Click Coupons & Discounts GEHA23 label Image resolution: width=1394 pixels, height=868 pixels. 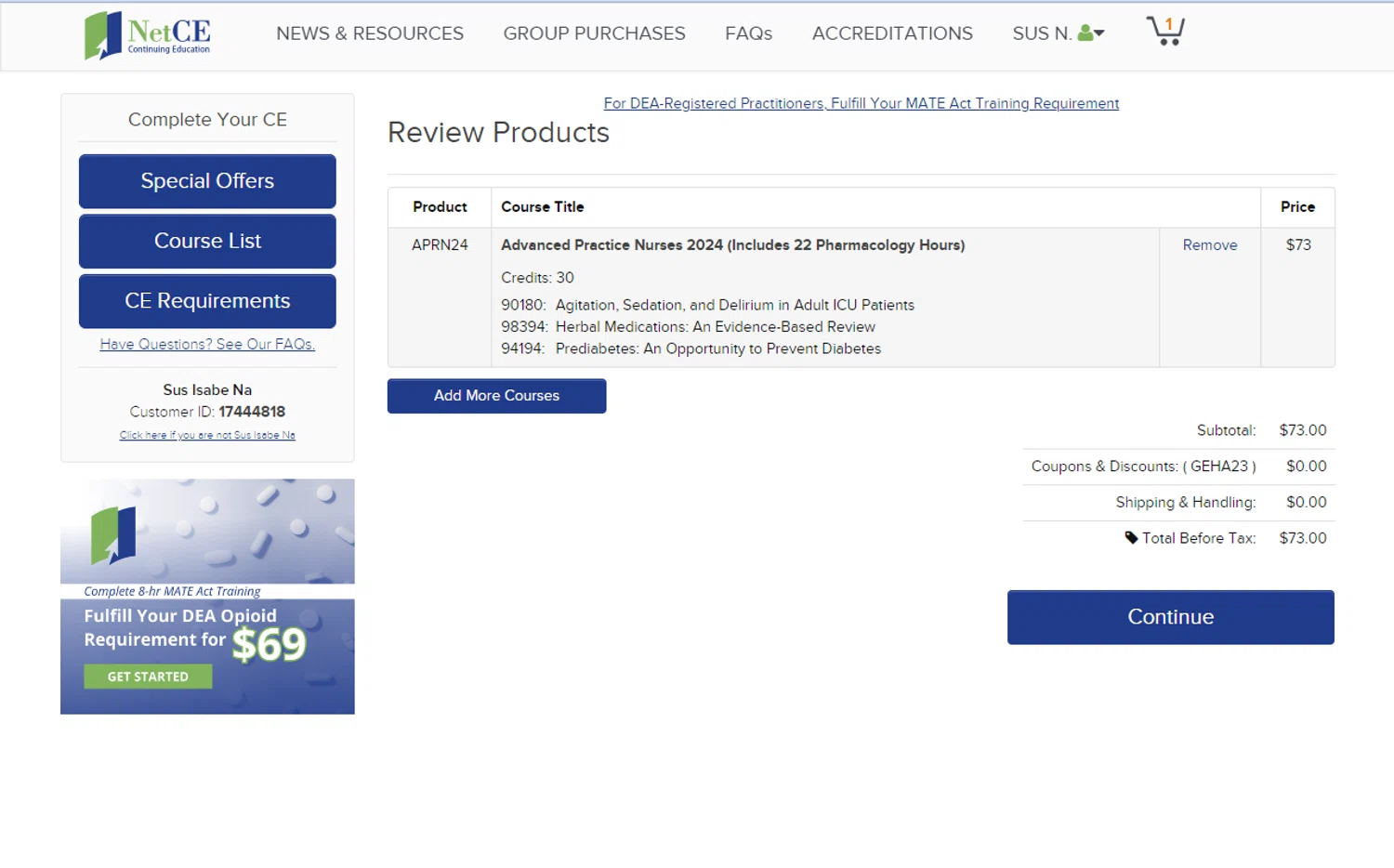[x=1143, y=467]
